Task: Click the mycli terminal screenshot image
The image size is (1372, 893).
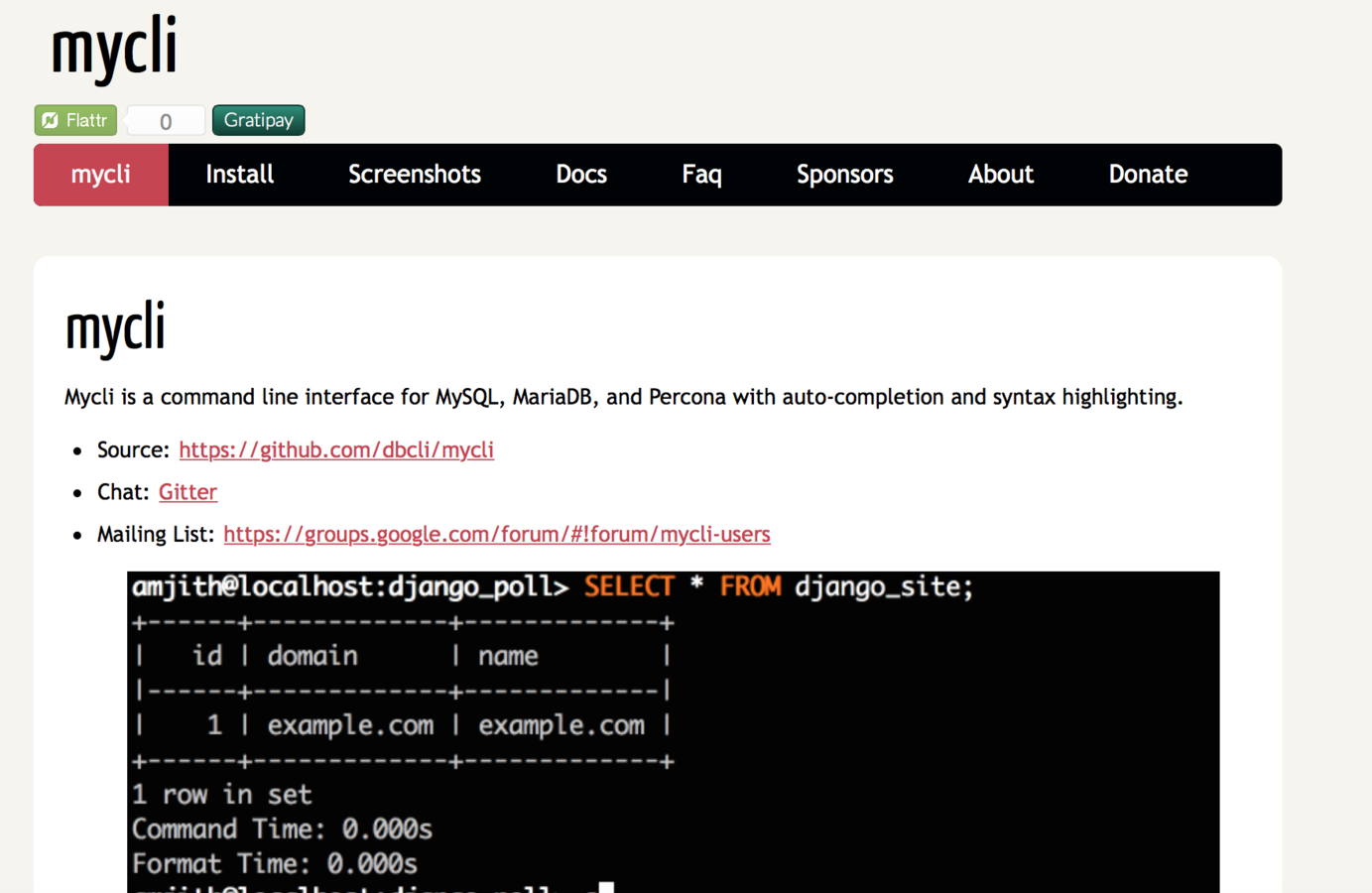Action: (674, 732)
